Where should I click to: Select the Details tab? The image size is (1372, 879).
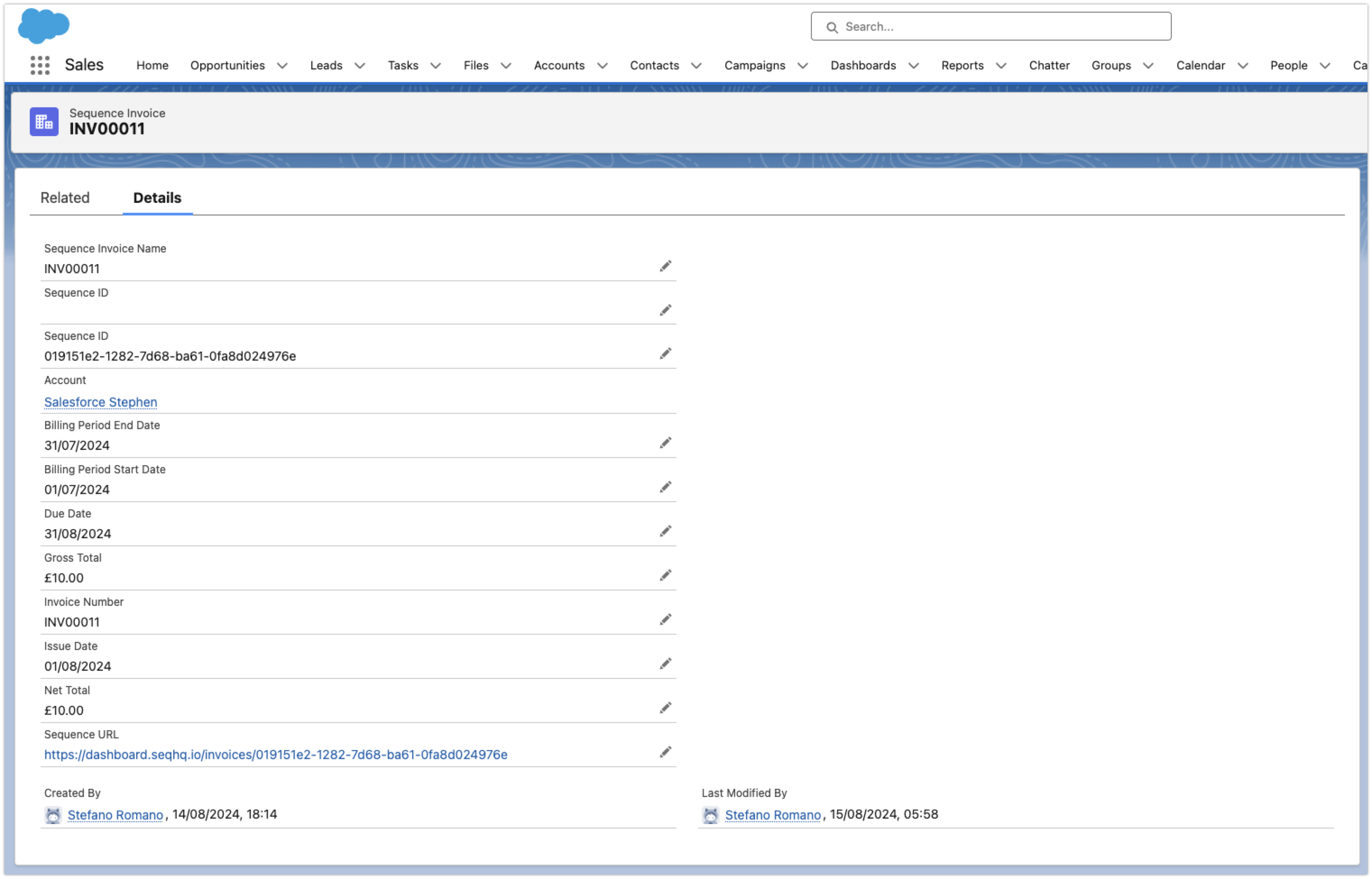(157, 197)
